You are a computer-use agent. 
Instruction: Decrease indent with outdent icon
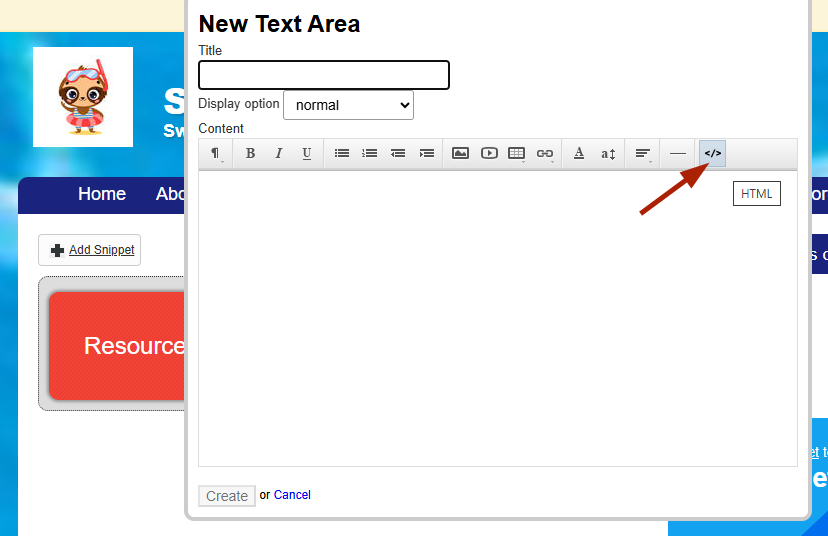[x=398, y=153]
